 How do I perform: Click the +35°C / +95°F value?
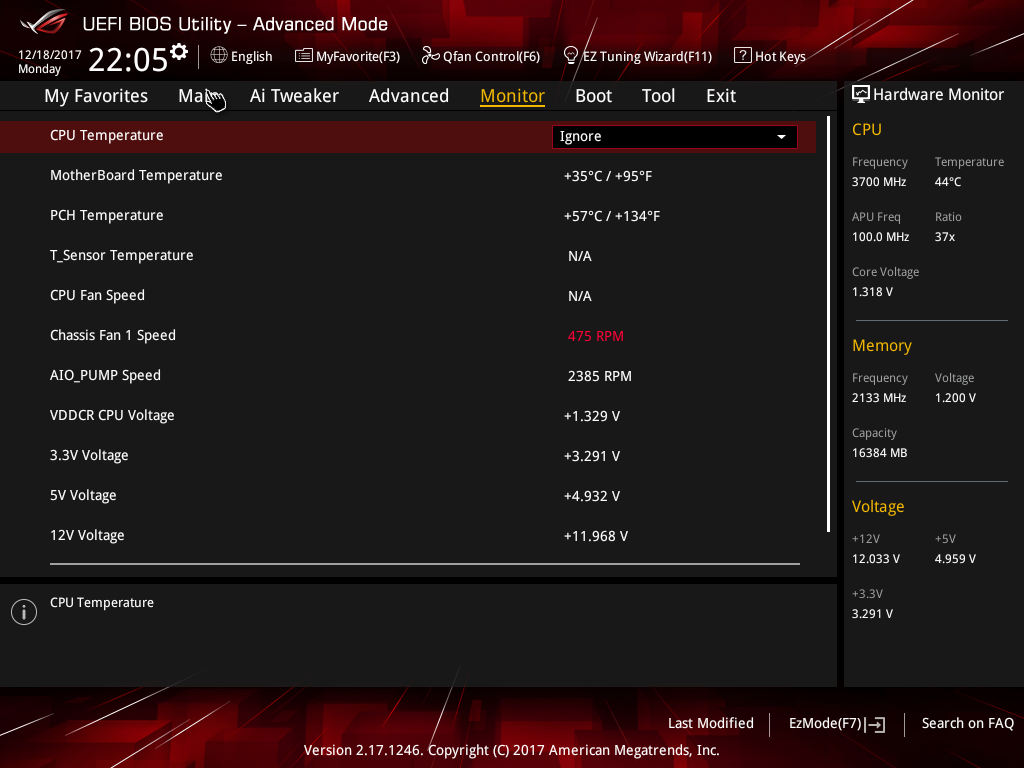coord(608,176)
